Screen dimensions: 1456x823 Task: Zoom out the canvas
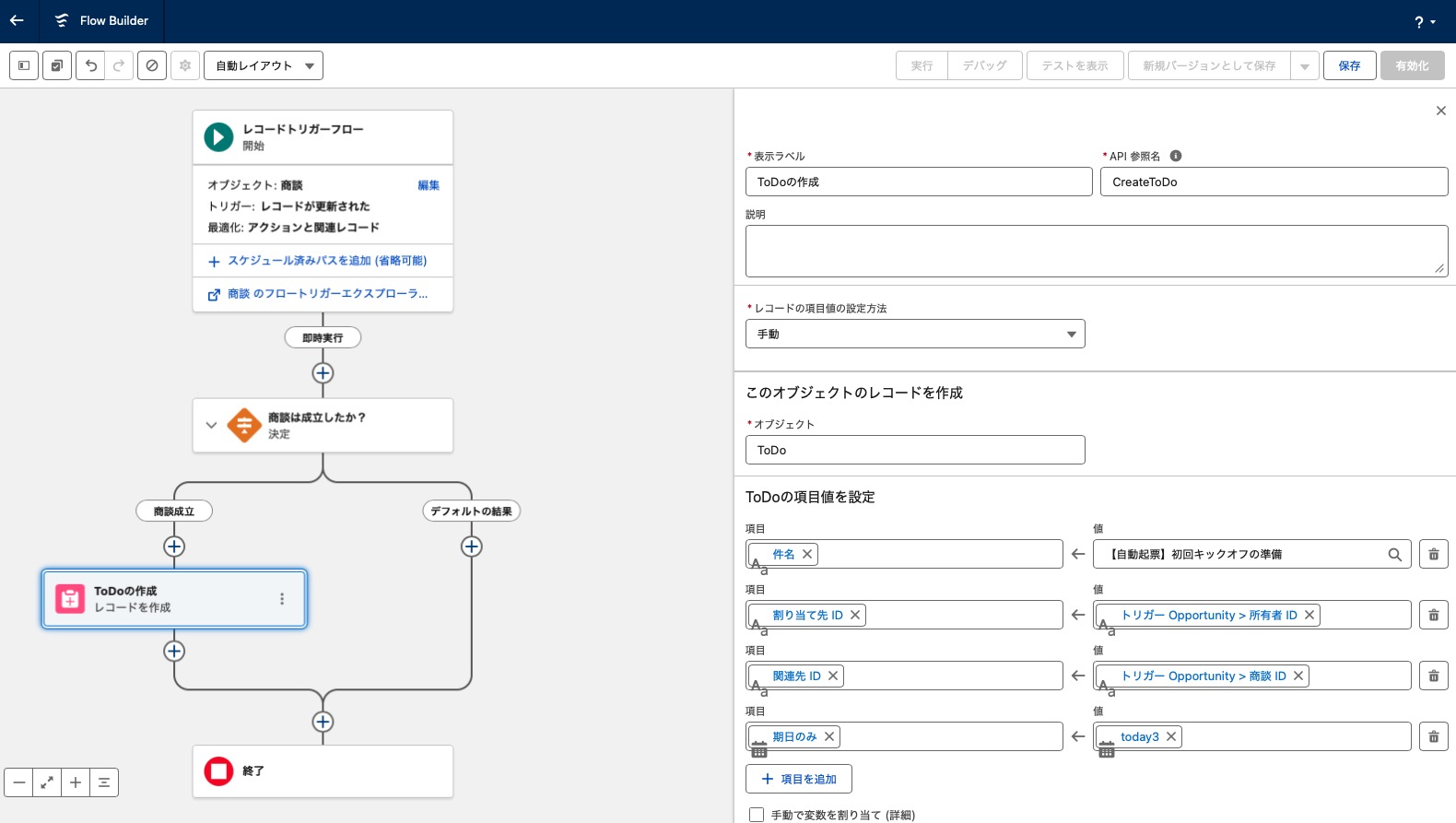tap(18, 782)
